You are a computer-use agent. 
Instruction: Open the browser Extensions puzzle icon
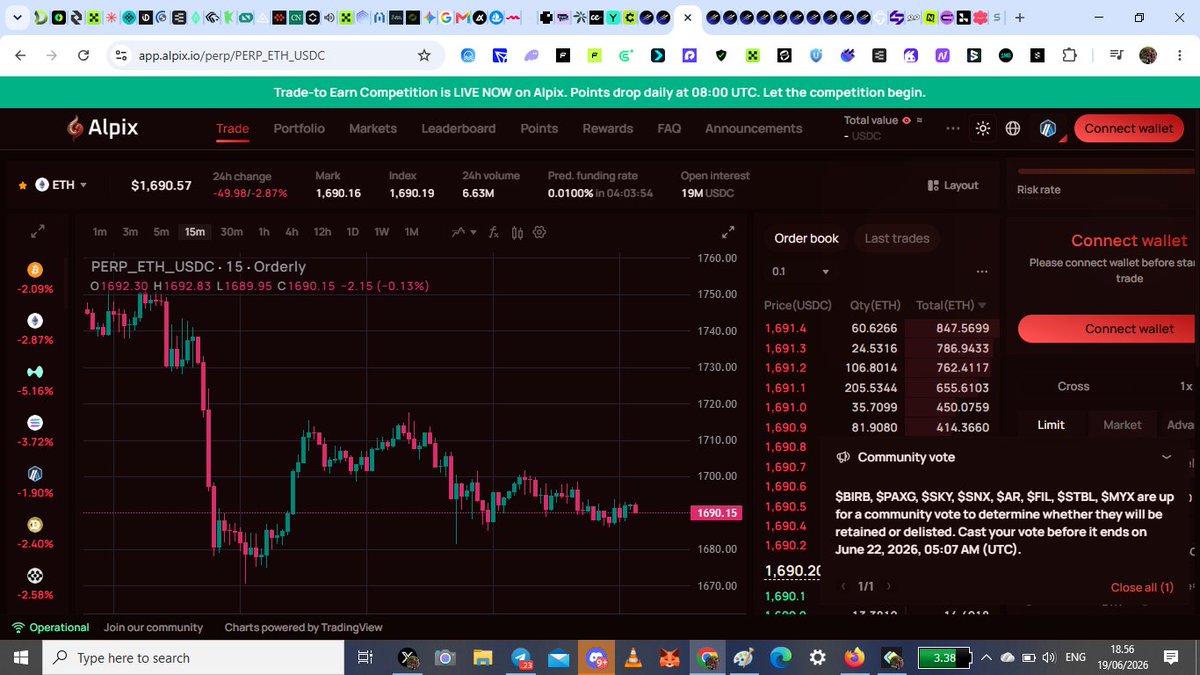1070,56
